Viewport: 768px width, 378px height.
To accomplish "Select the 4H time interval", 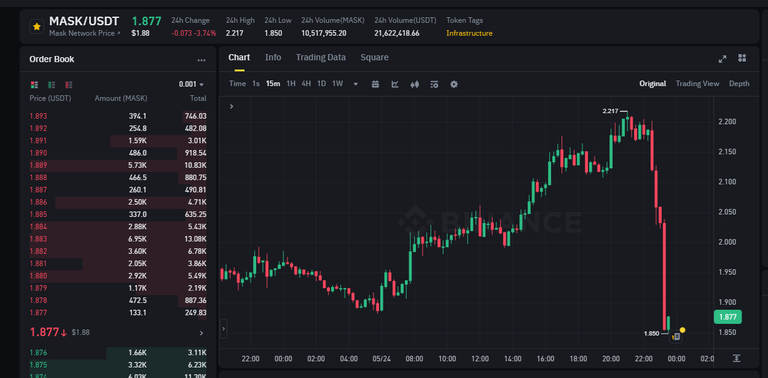I will [x=306, y=84].
